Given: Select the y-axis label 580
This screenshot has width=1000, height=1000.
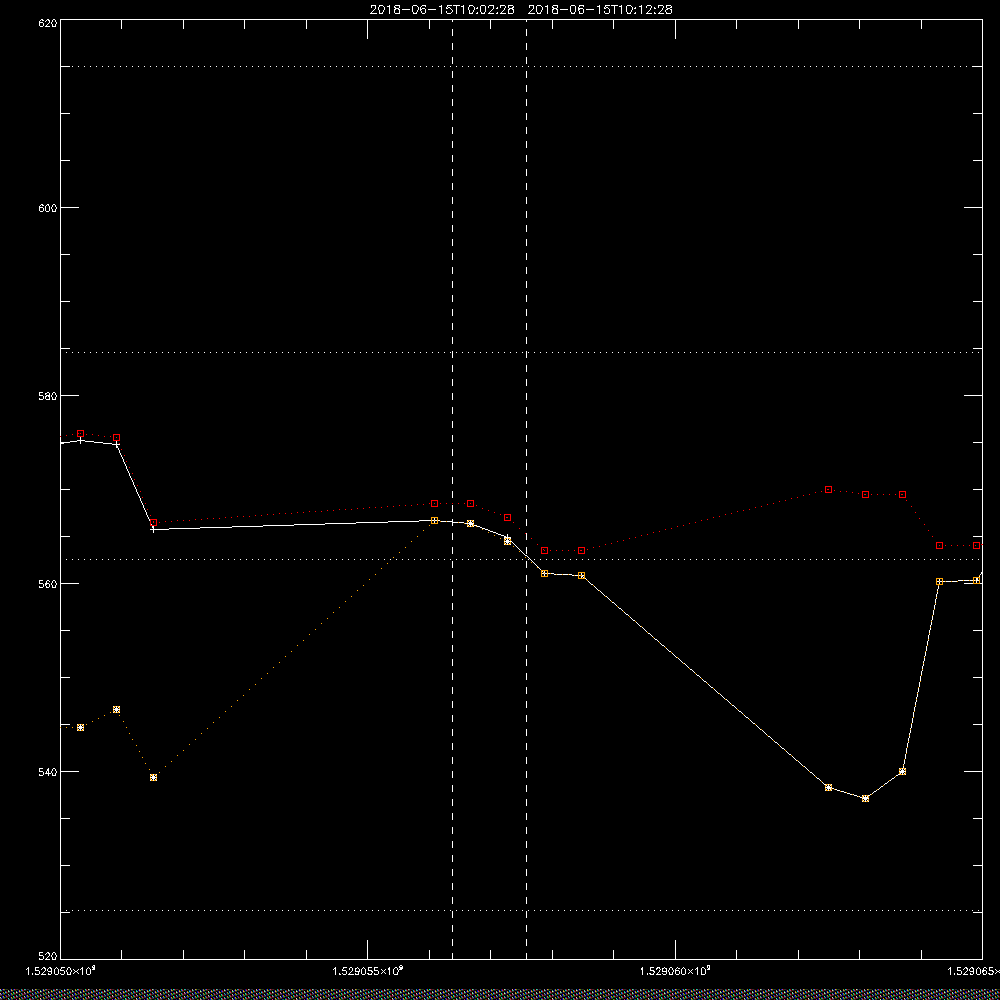Looking at the screenshot, I should click(x=48, y=395).
